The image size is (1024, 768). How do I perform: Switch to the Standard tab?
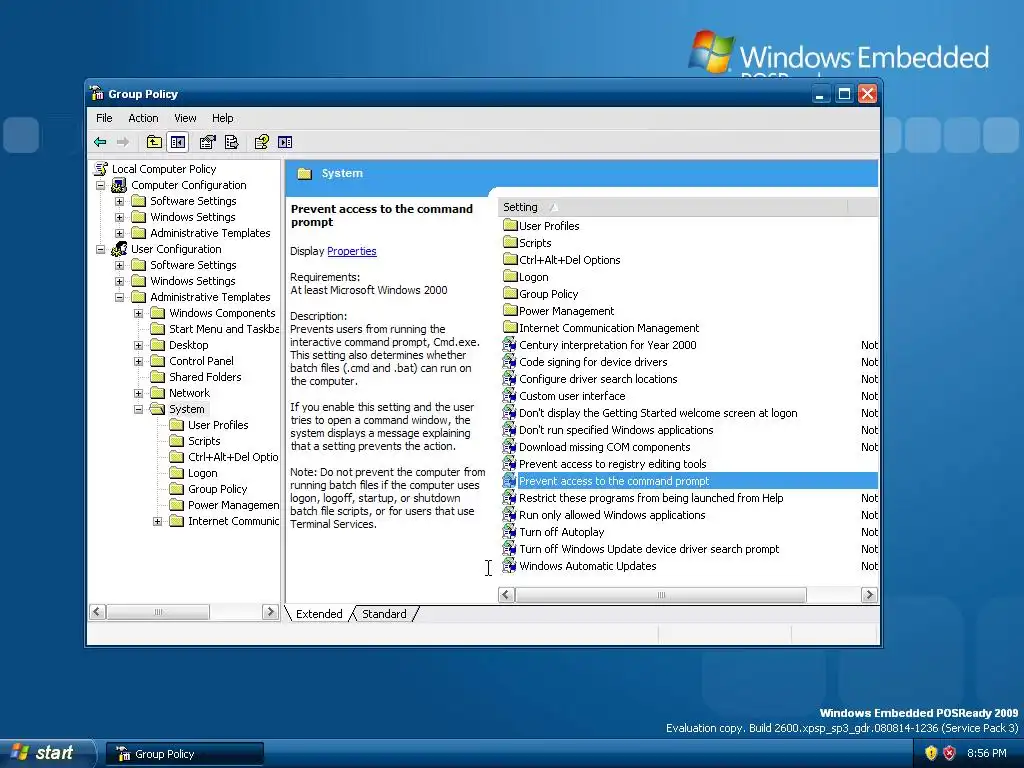(384, 614)
